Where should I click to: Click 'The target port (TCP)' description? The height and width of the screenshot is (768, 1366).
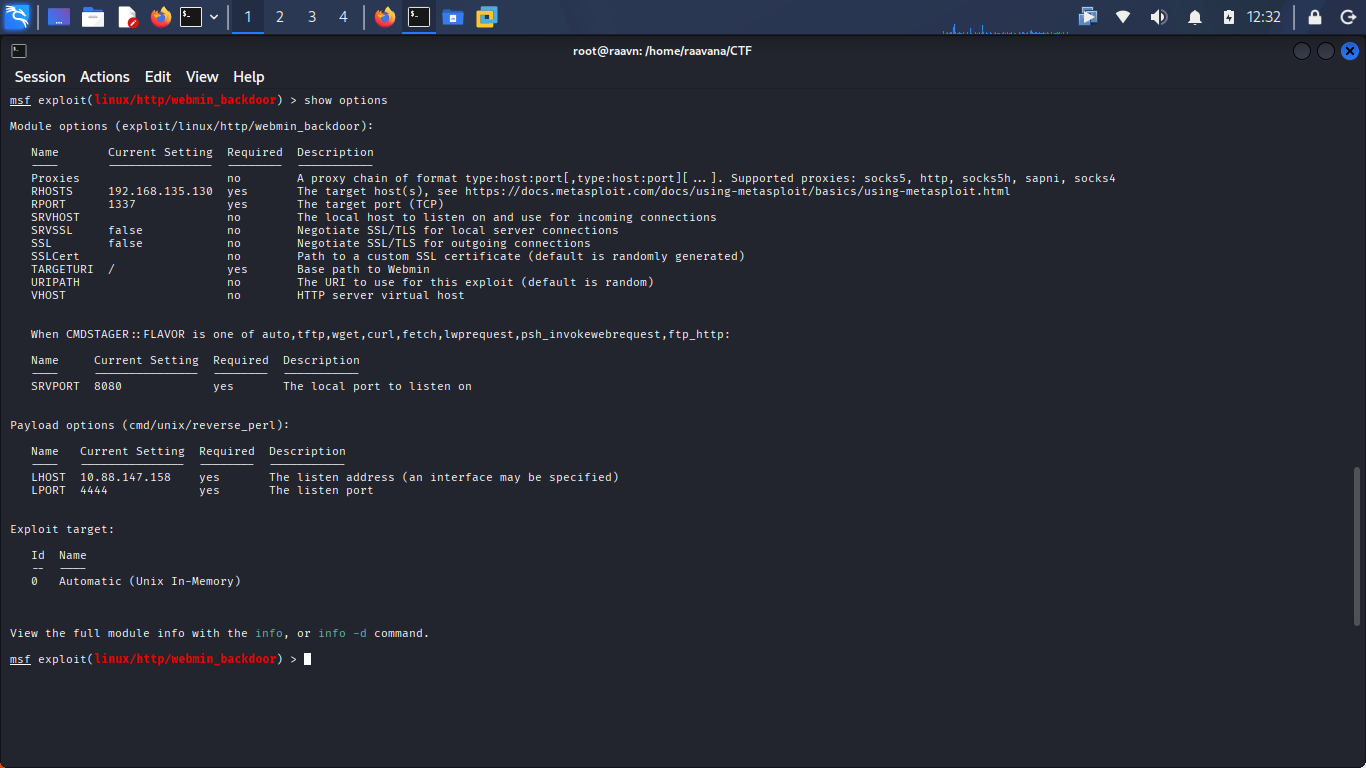pyautogui.click(x=370, y=204)
